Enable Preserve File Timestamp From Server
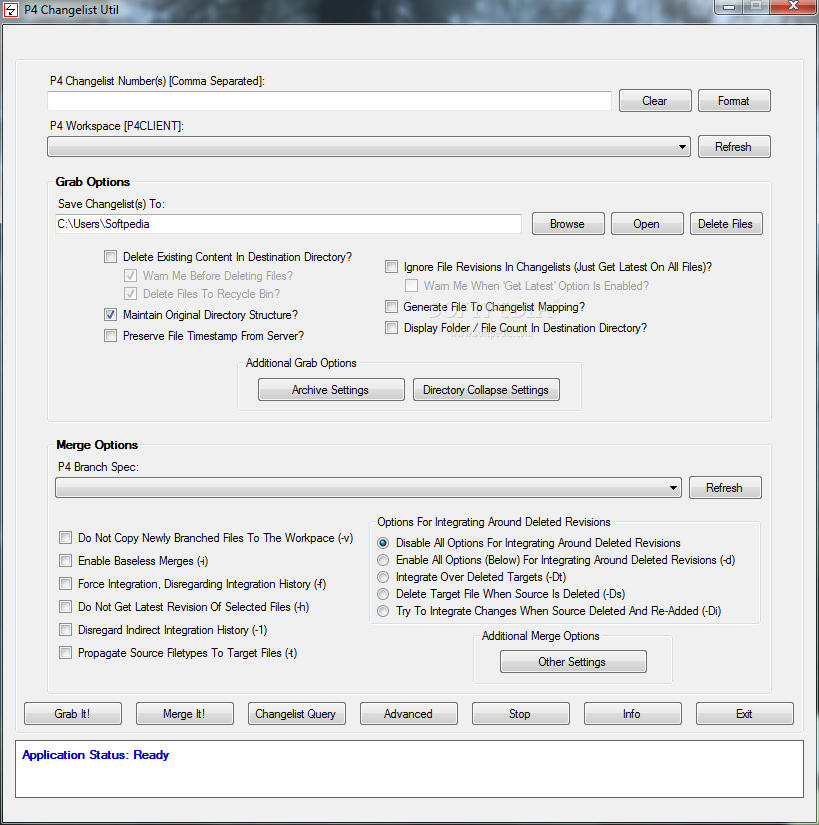Image resolution: width=819 pixels, height=825 pixels. (x=110, y=336)
